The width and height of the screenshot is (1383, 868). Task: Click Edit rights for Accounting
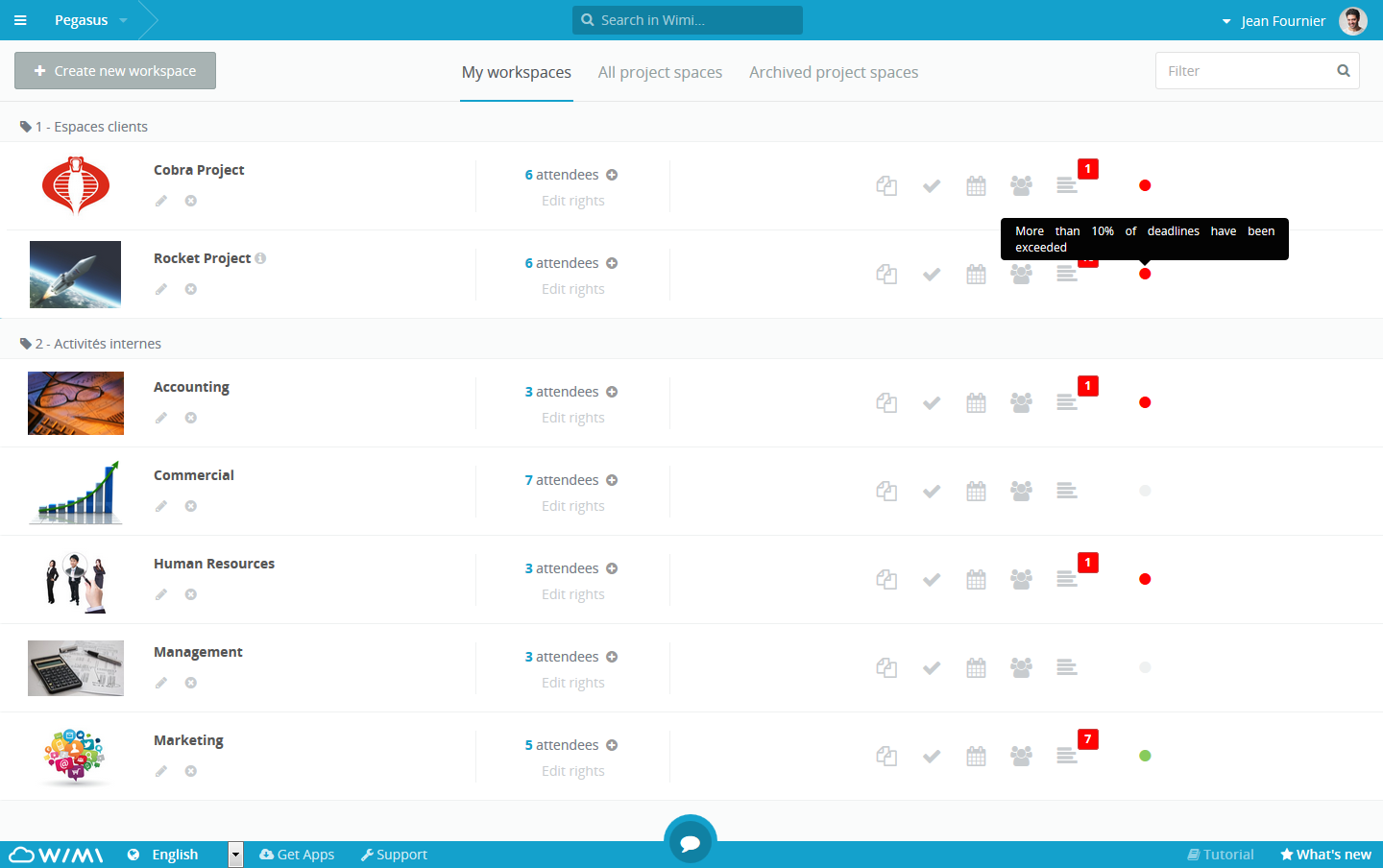[x=573, y=418]
